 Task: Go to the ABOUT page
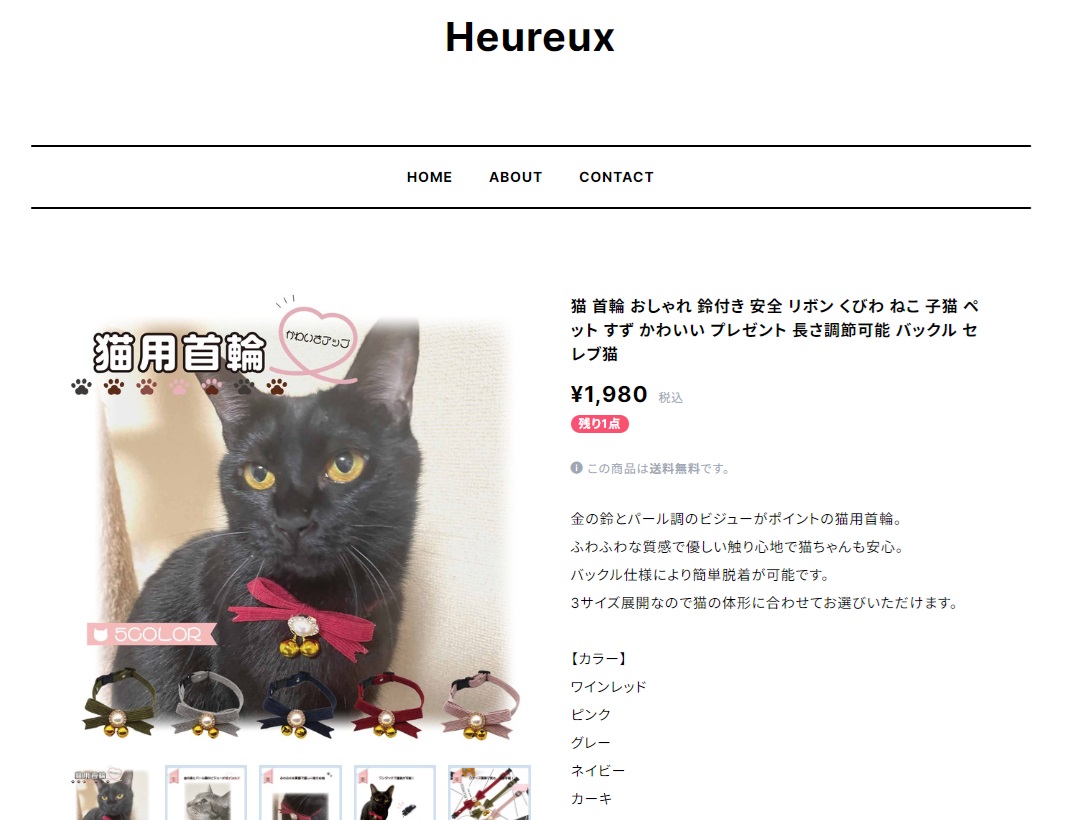(x=515, y=177)
